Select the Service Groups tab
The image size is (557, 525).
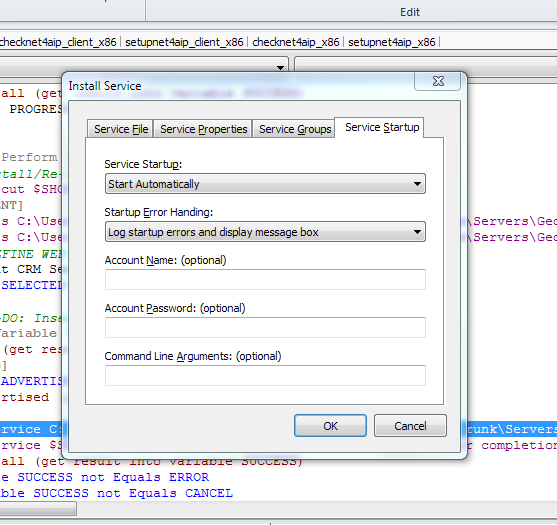click(x=294, y=129)
